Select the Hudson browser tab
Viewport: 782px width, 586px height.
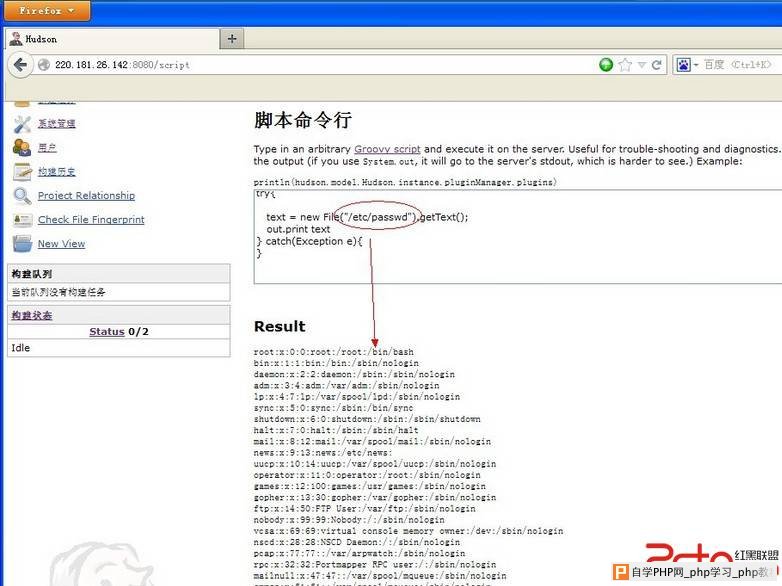[x=113, y=39]
